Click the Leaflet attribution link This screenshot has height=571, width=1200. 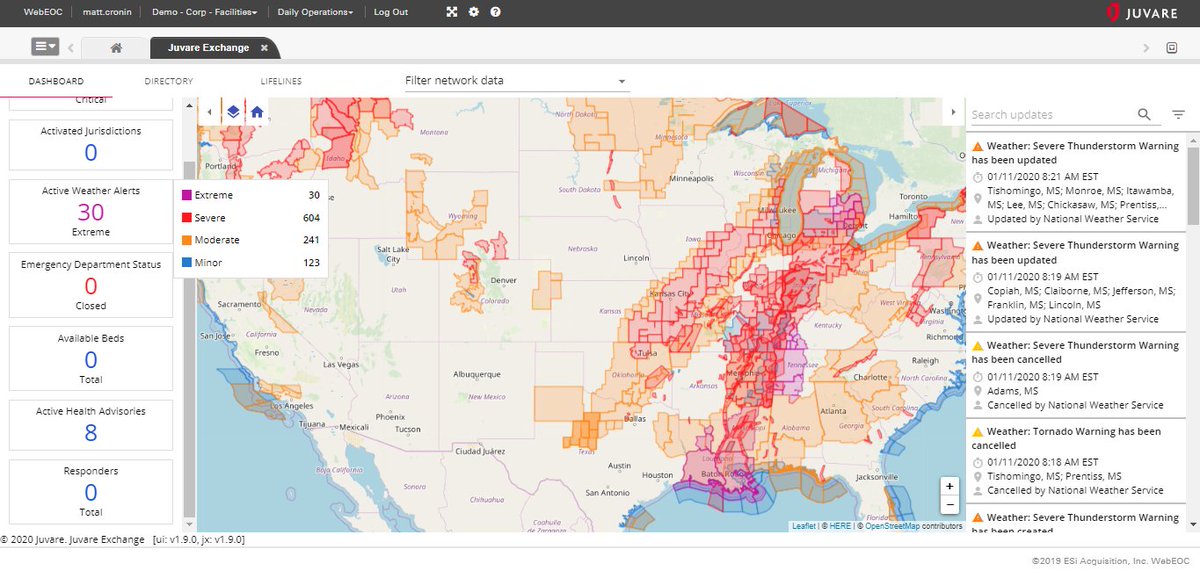click(803, 526)
